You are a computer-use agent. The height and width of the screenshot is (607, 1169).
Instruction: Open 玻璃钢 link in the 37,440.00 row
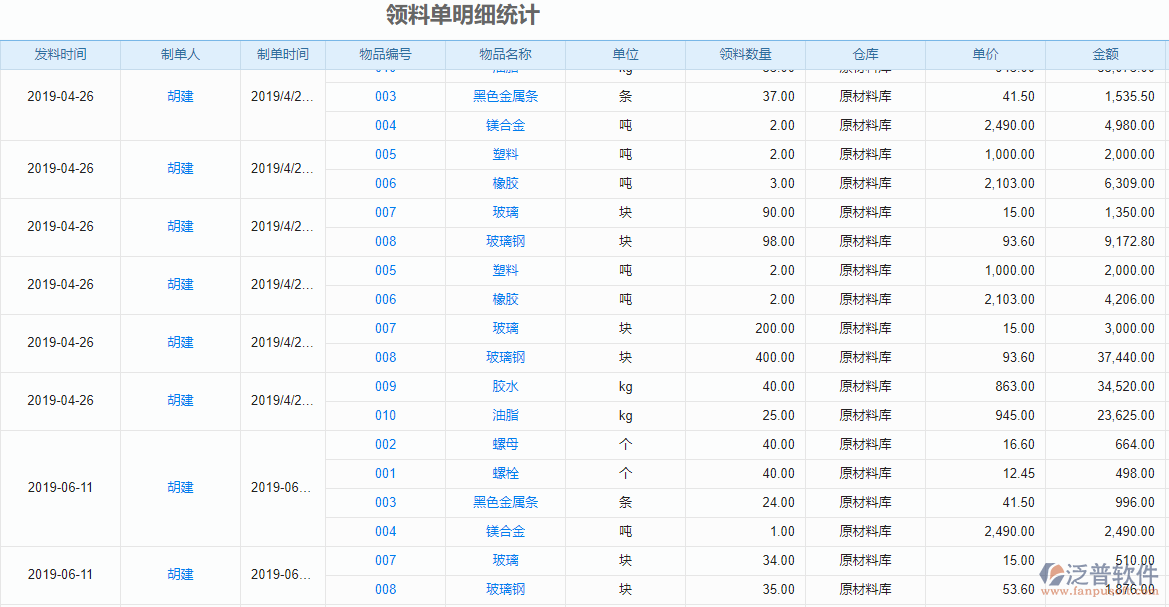[505, 357]
